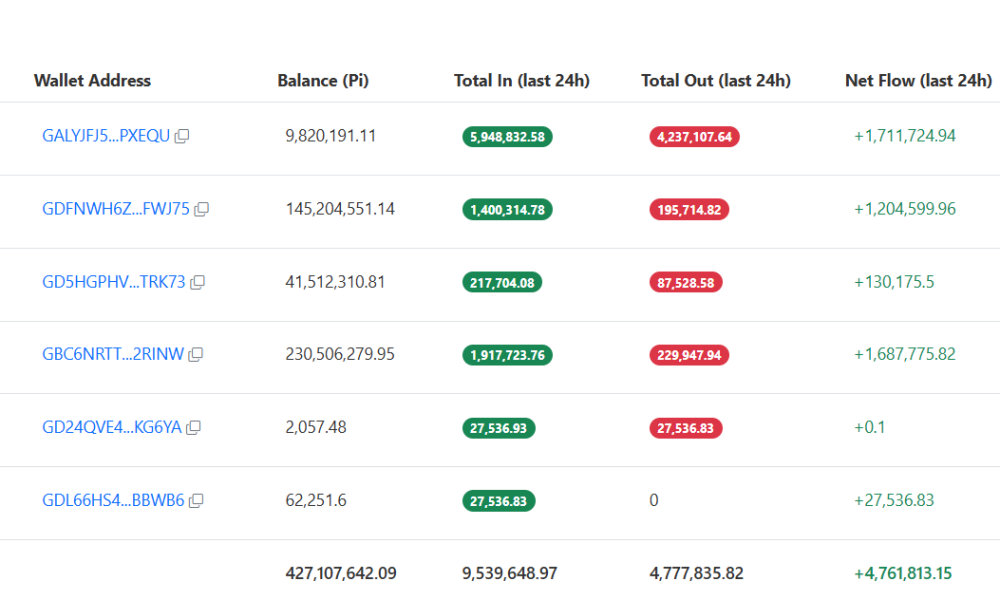Open the GBC6NRTT...2RINW wallet details
1000x600 pixels.
point(109,354)
